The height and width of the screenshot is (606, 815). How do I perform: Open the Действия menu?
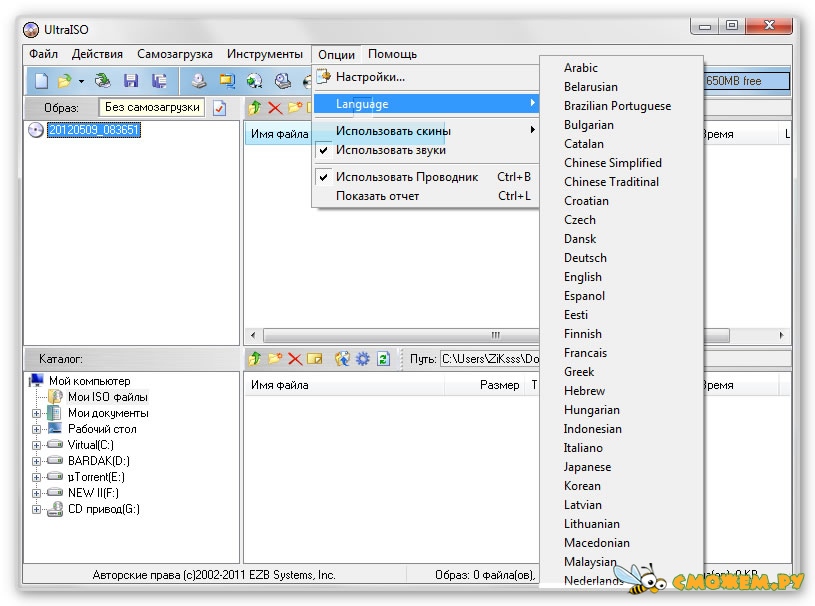[x=97, y=54]
